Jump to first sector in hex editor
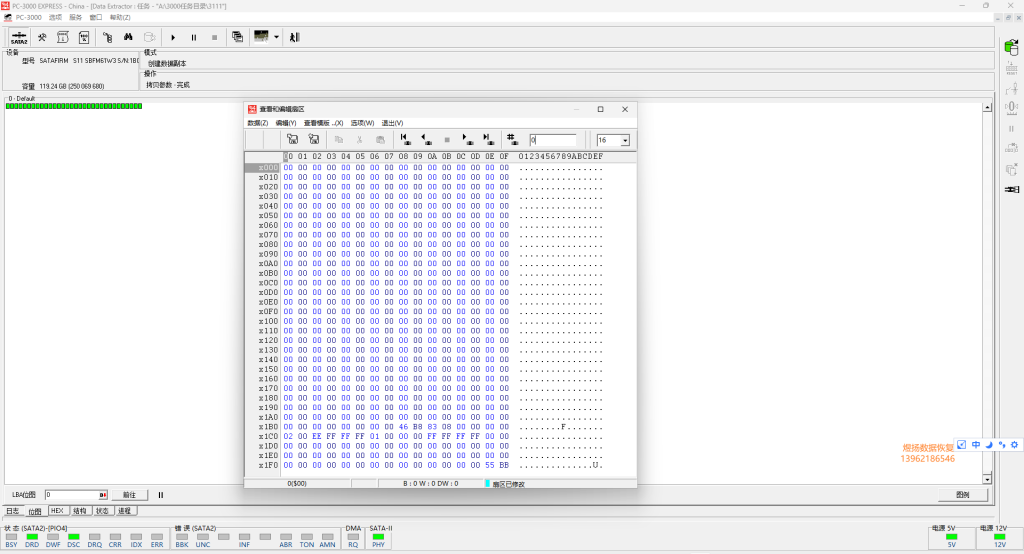The width and height of the screenshot is (1024, 554). point(406,140)
